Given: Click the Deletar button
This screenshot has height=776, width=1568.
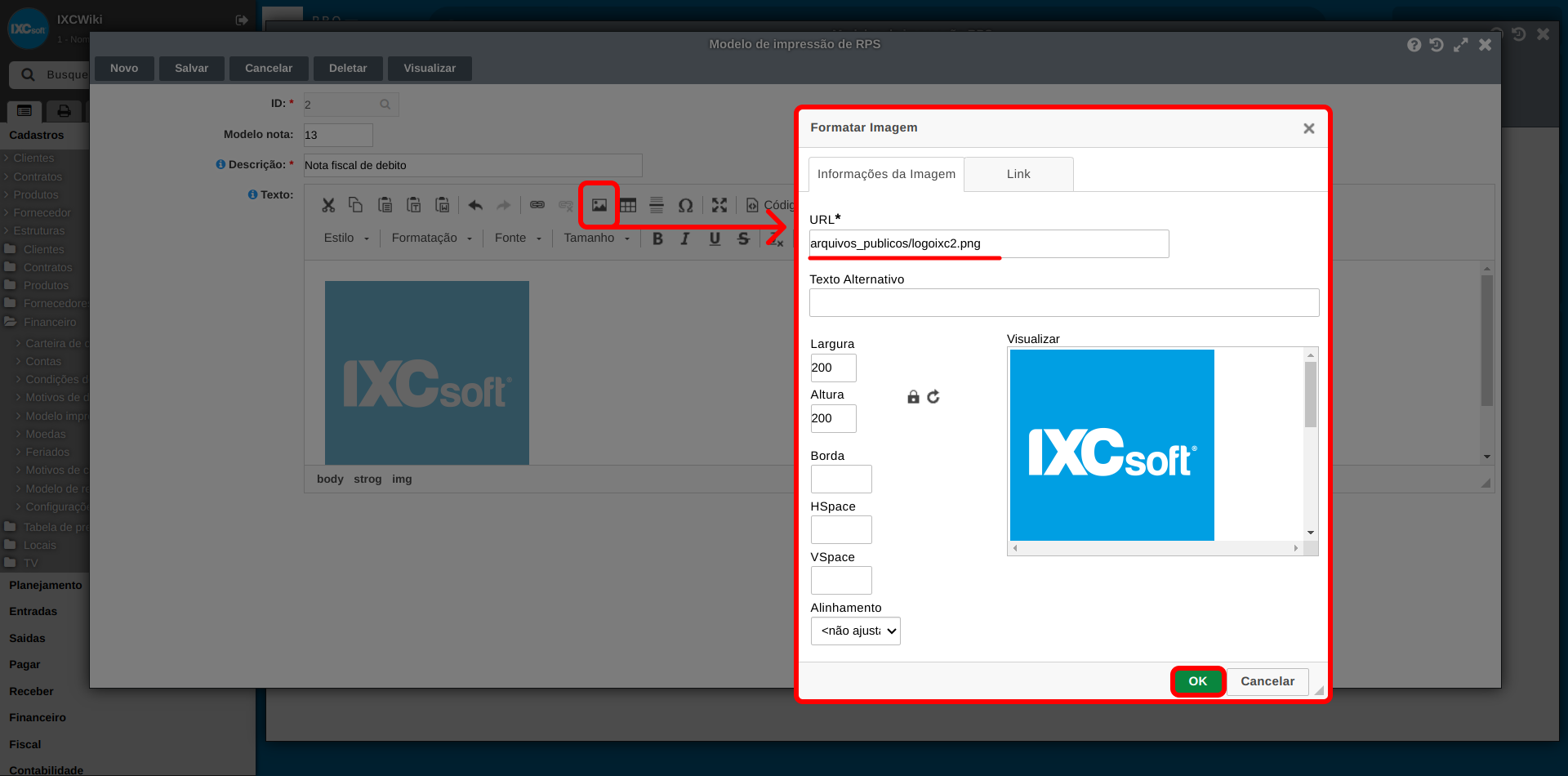Looking at the screenshot, I should [x=348, y=68].
